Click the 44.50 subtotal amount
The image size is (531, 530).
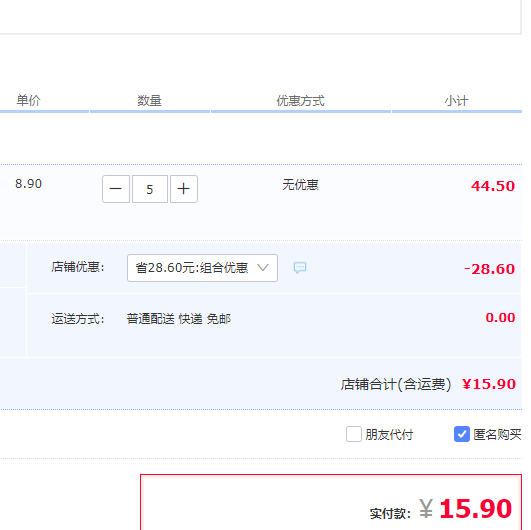tap(493, 186)
